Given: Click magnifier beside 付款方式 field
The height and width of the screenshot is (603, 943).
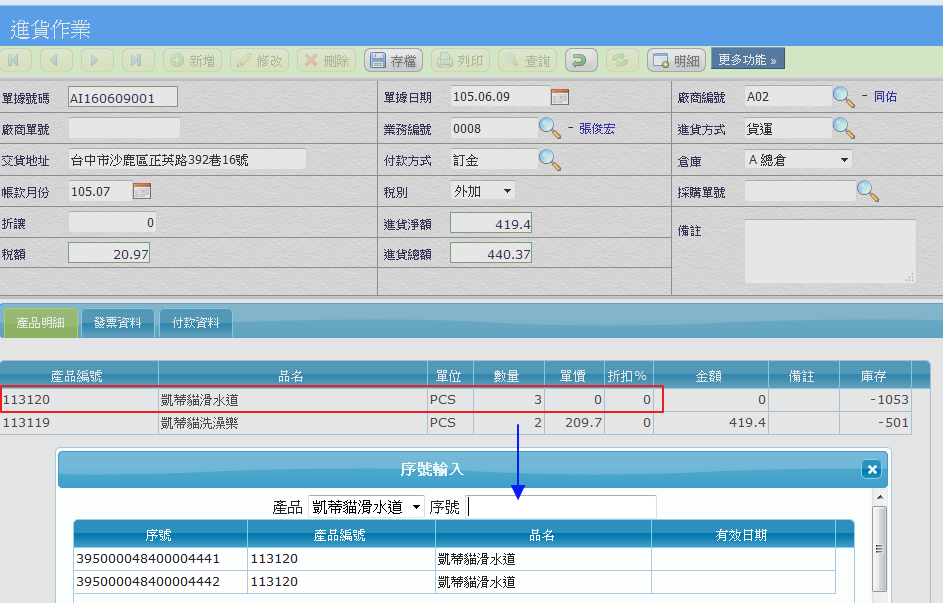Looking at the screenshot, I should (x=550, y=160).
